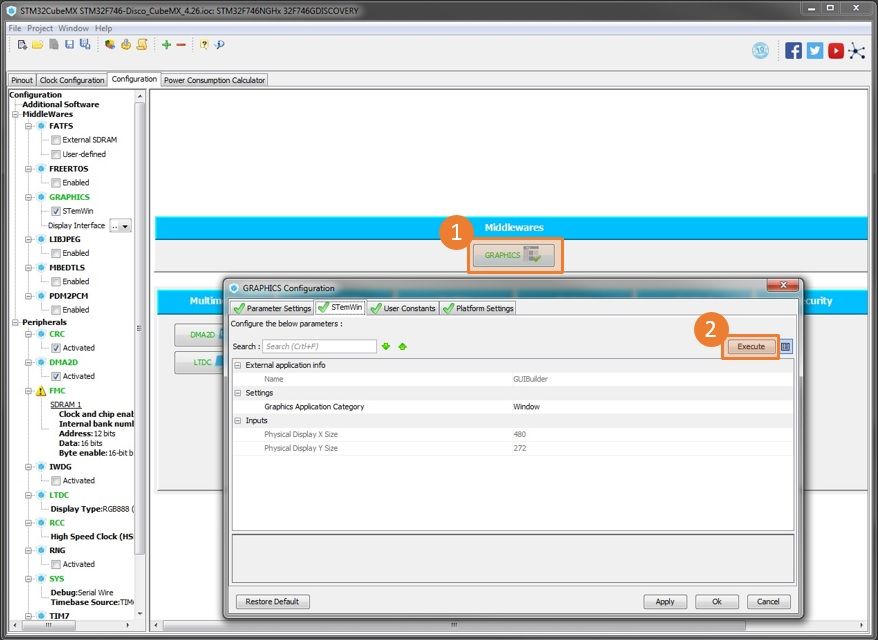Screen dimensions: 878x640
Task: Click the DMA2D button in Multimedia section
Action: click(200, 335)
